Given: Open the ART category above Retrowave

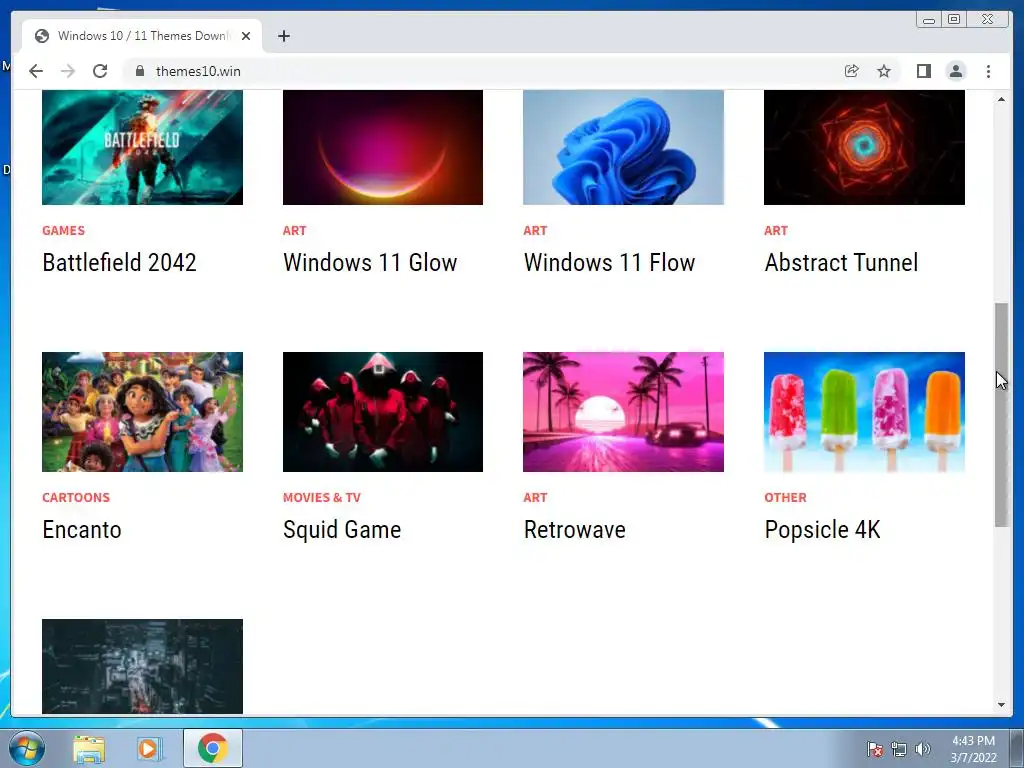Looking at the screenshot, I should [x=535, y=498].
